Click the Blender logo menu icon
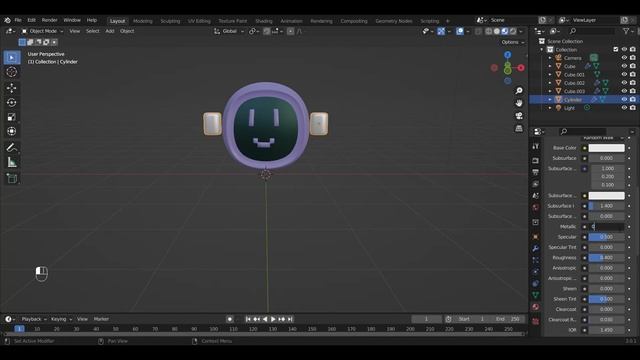Image resolution: width=640 pixels, height=360 pixels. pos(7,20)
